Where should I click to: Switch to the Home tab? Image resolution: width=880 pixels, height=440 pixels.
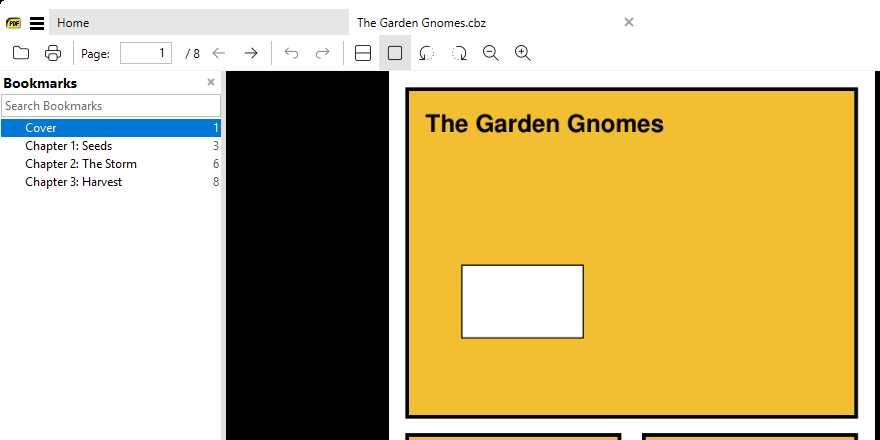tap(199, 22)
